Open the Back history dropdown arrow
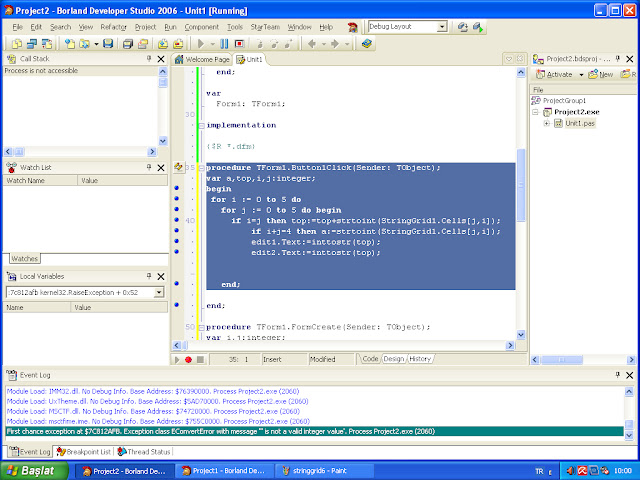 point(323,44)
